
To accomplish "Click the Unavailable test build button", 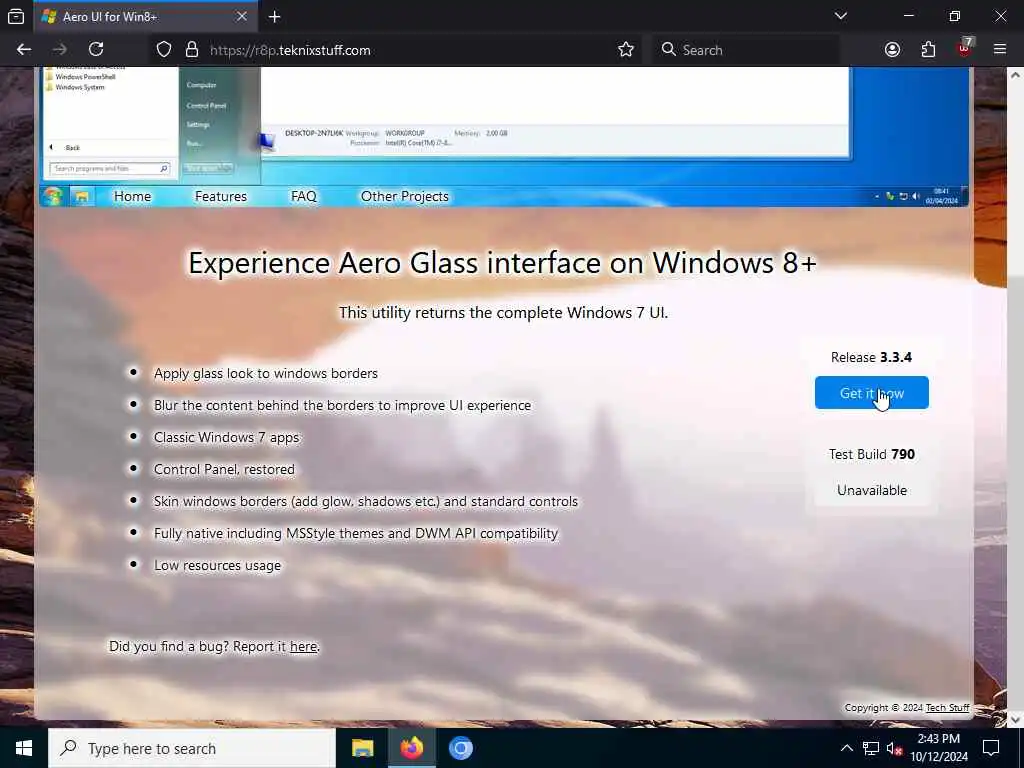I will click(872, 490).
